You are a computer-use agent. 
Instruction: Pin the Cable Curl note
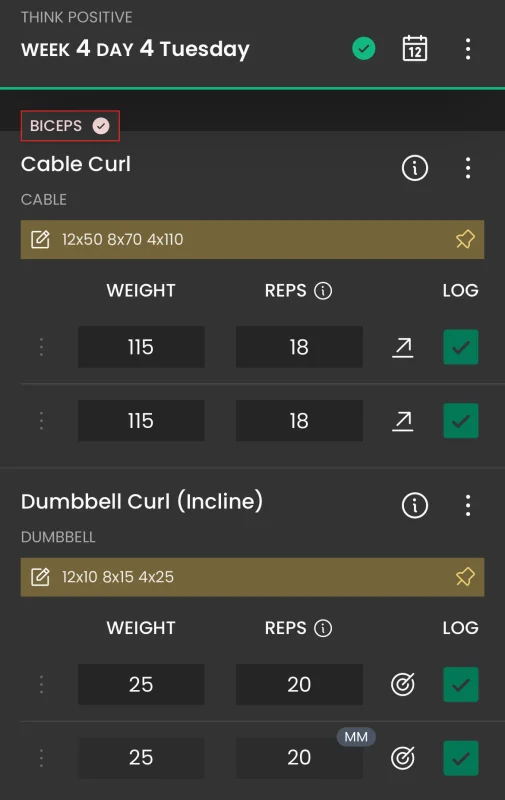point(465,239)
